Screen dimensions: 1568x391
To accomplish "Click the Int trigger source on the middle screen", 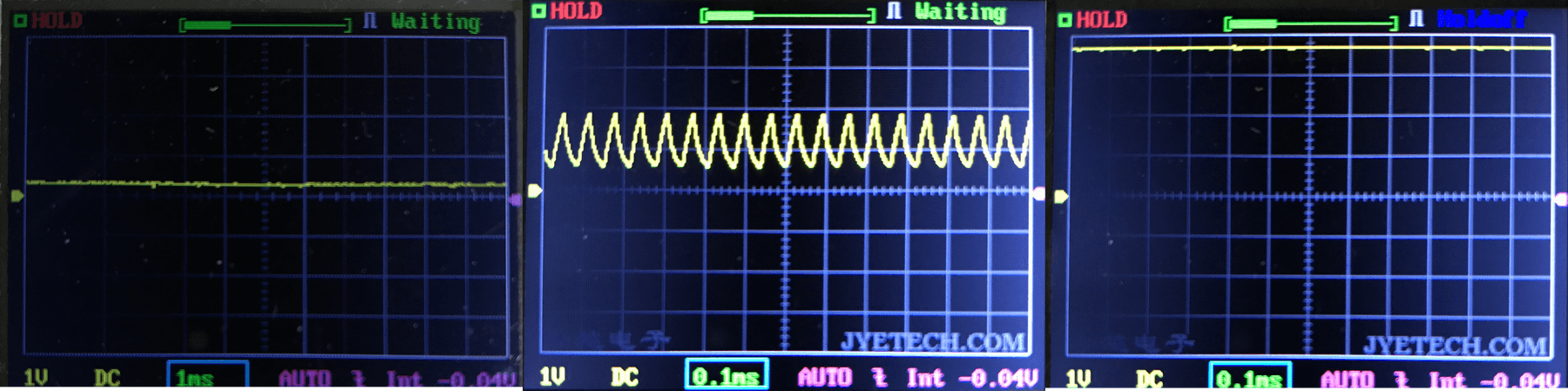I will click(924, 377).
